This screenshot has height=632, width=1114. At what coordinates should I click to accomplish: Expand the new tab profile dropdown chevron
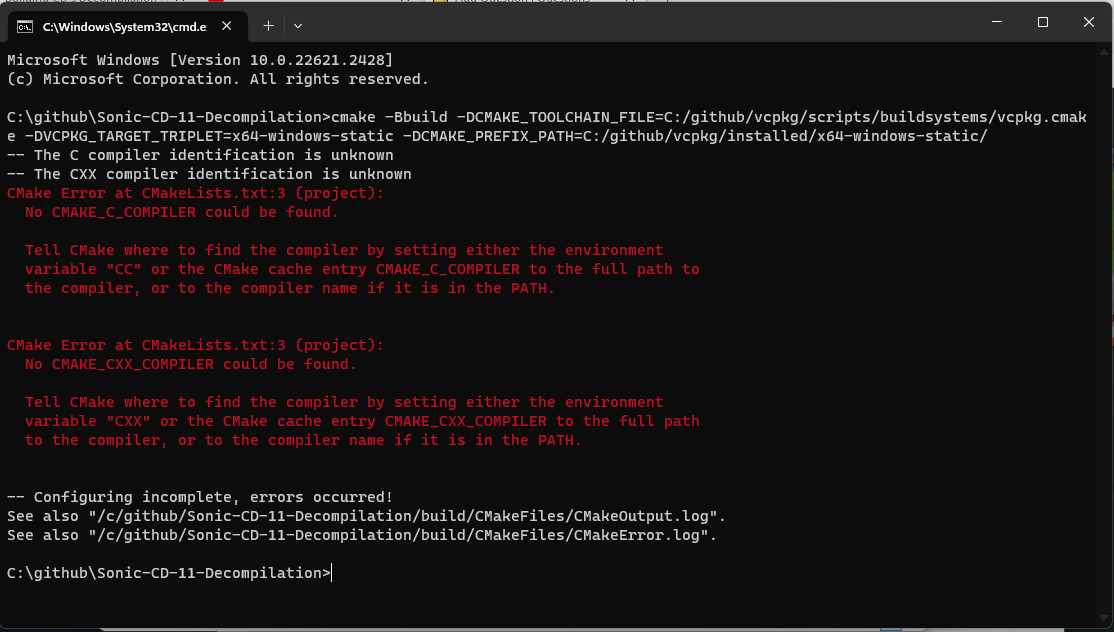298,26
